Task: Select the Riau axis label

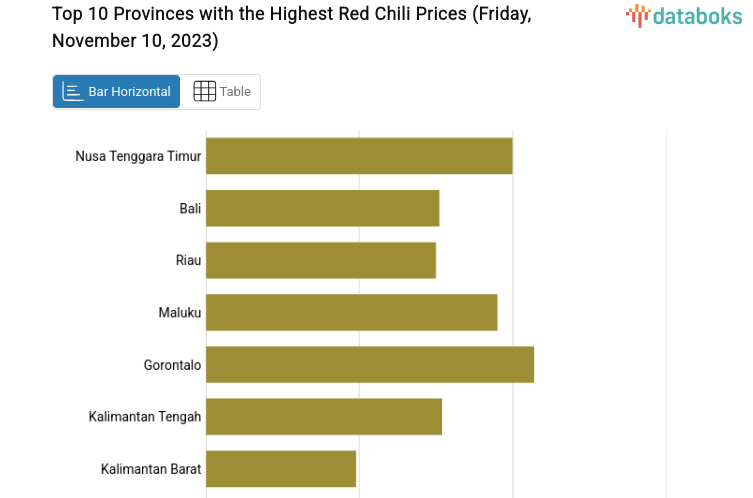Action: (x=188, y=260)
